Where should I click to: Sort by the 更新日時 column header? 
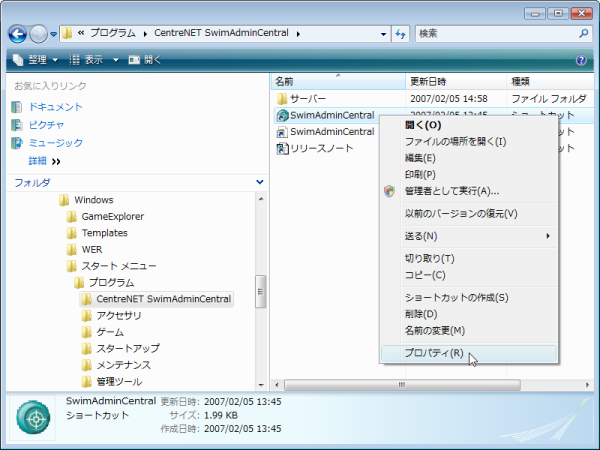click(x=456, y=82)
